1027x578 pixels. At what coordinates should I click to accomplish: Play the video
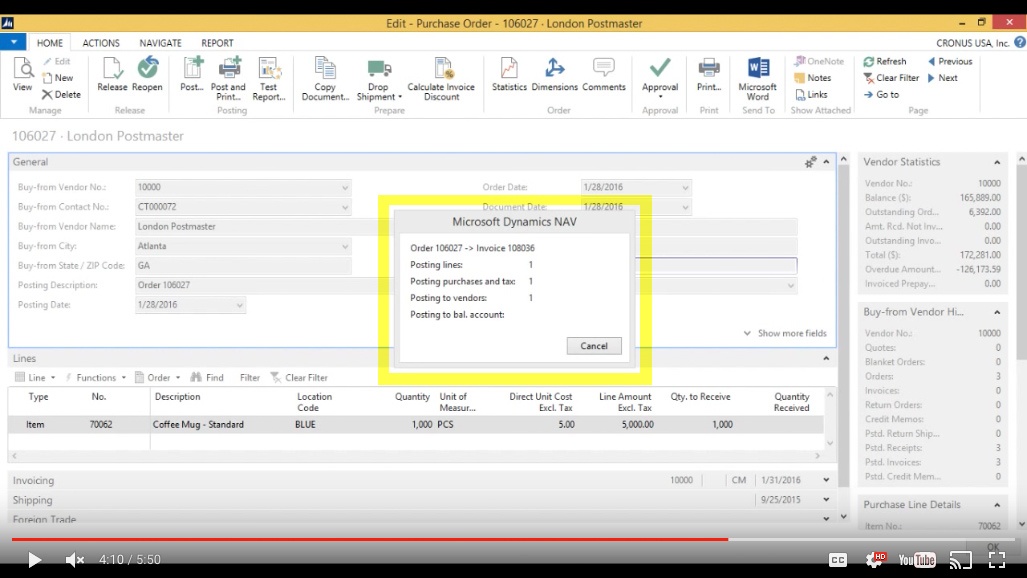(34, 560)
